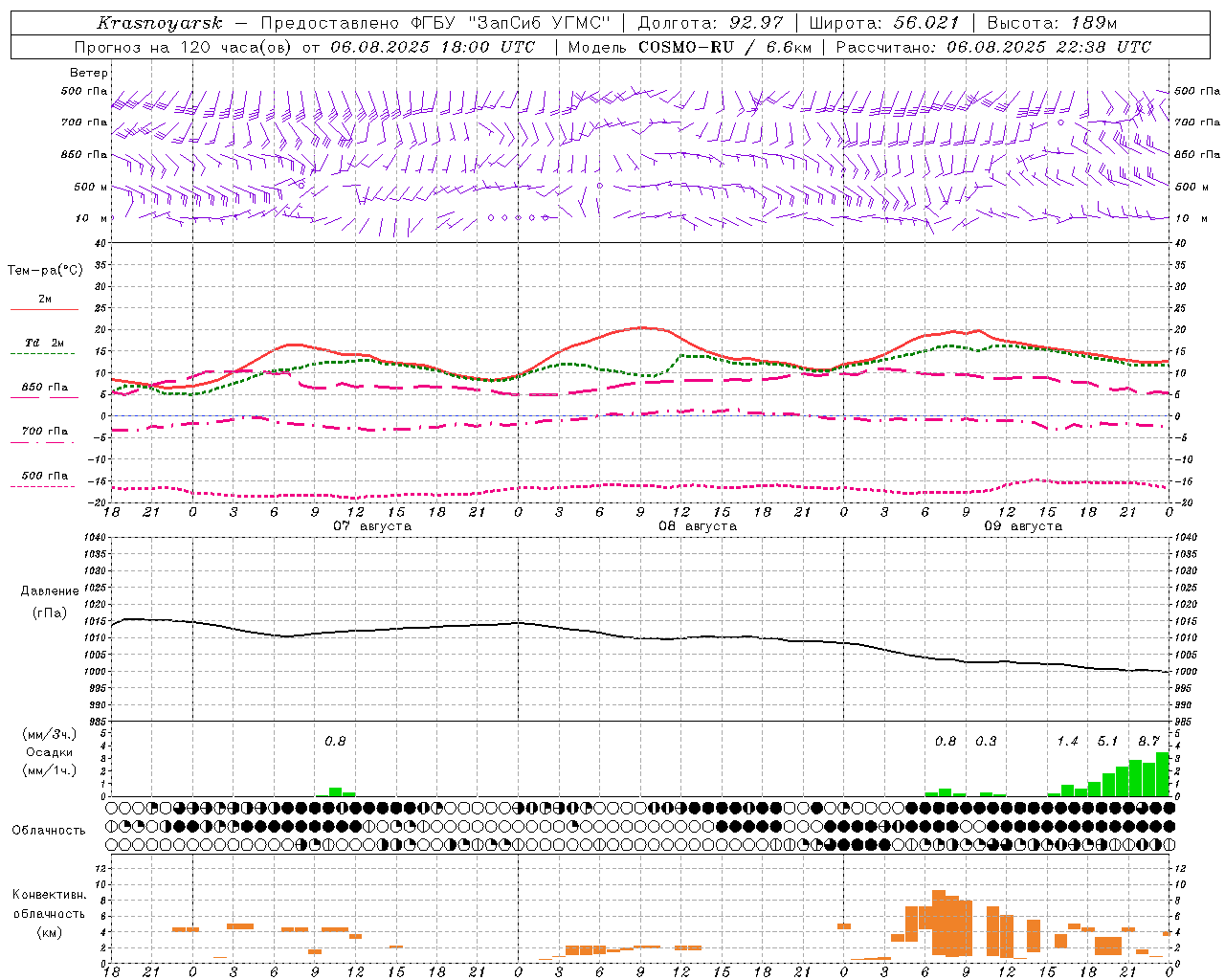Click the '5.1' precipitation total value
The height and width of the screenshot is (980, 1225).
pos(1107,741)
